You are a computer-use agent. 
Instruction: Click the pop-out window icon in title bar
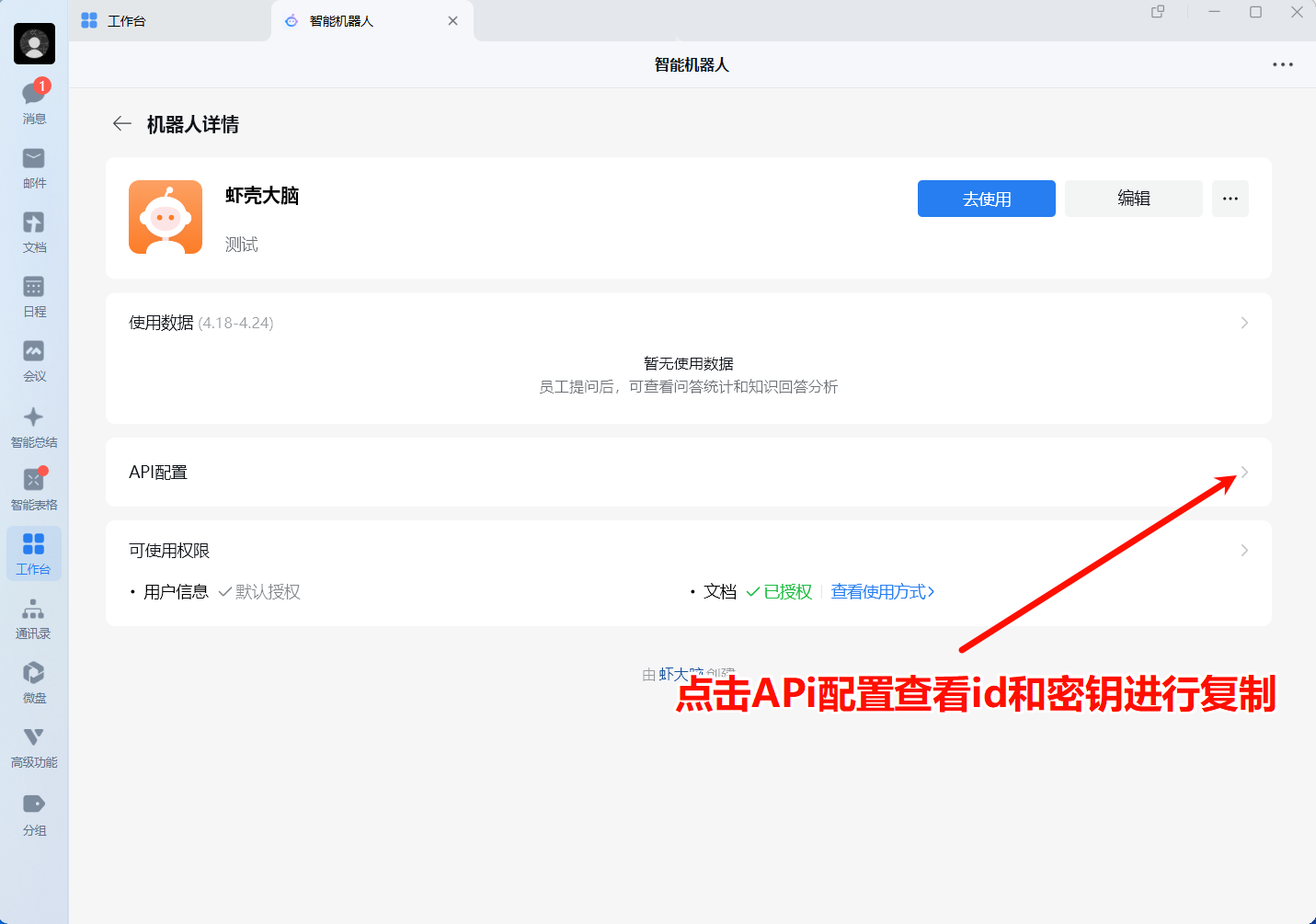1158,12
